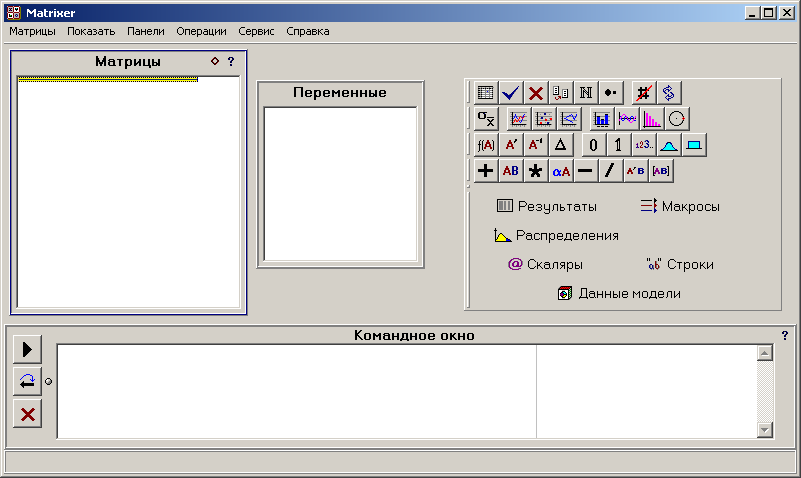Select the highlighted yellow row in the Матрицы list
The height and width of the screenshot is (478, 801).
(108, 79)
